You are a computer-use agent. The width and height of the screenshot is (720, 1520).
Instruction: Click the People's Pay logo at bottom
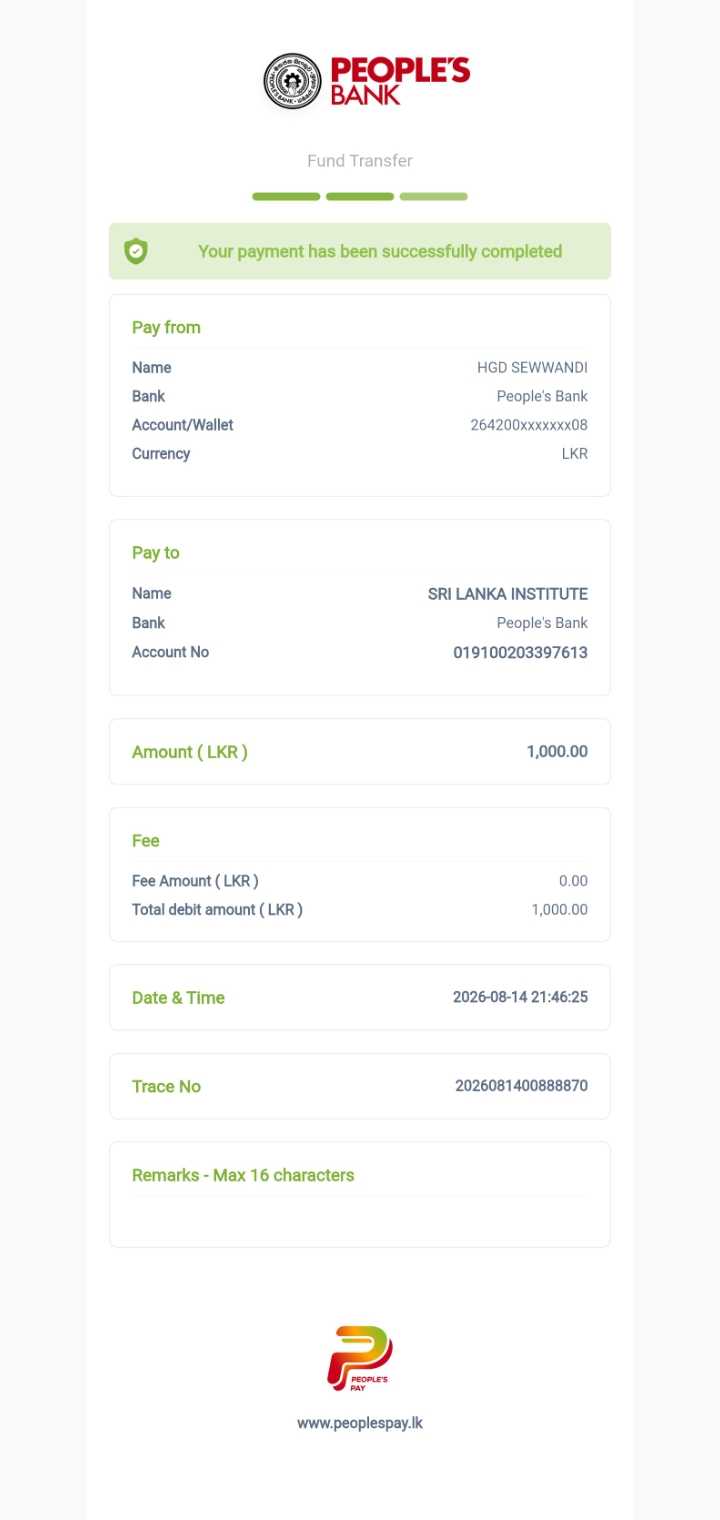click(360, 1360)
